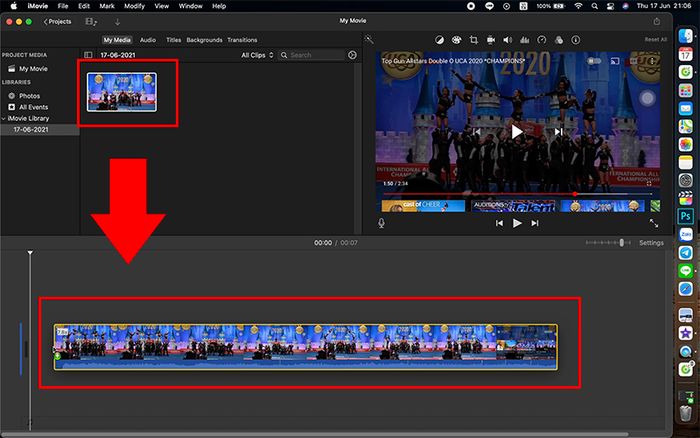Open the Edit menu
700x438 pixels.
coord(84,6)
